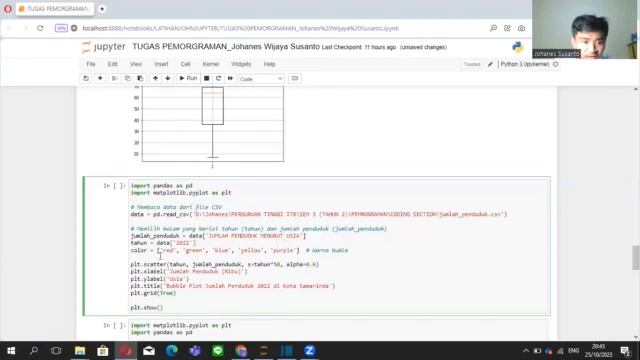Click the share icon in address bar
The image size is (640, 360).
click(507, 28)
